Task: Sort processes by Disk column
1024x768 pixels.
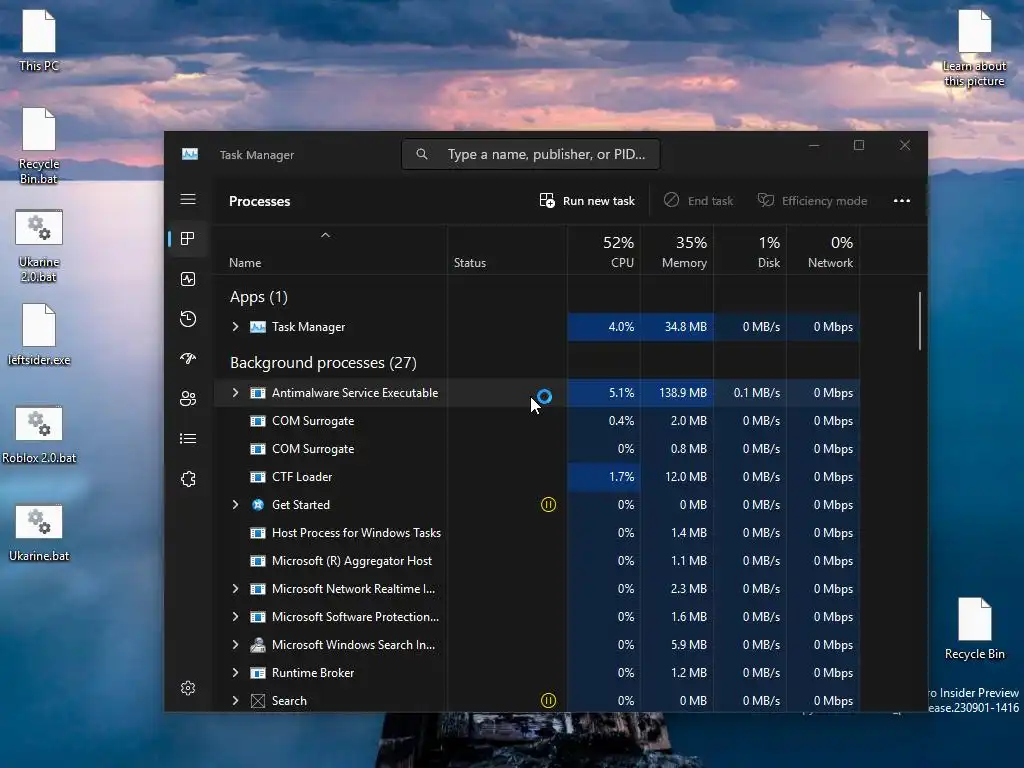Action: (x=750, y=251)
